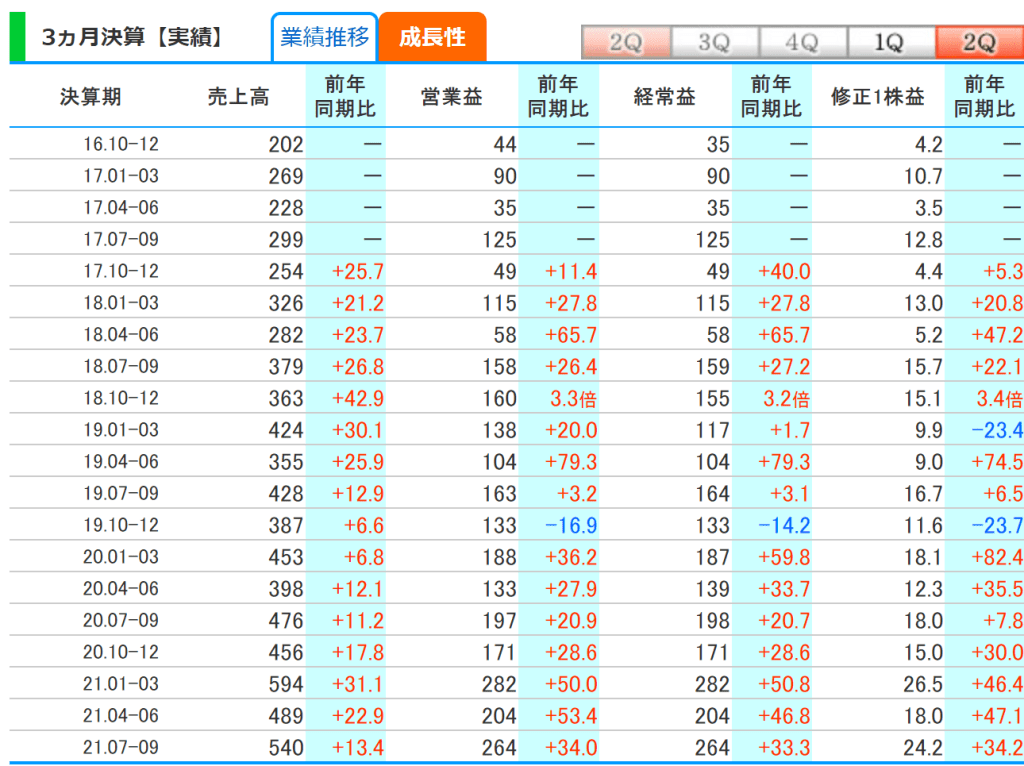
Task: Click the 売上高 column header
Action: coord(238,97)
